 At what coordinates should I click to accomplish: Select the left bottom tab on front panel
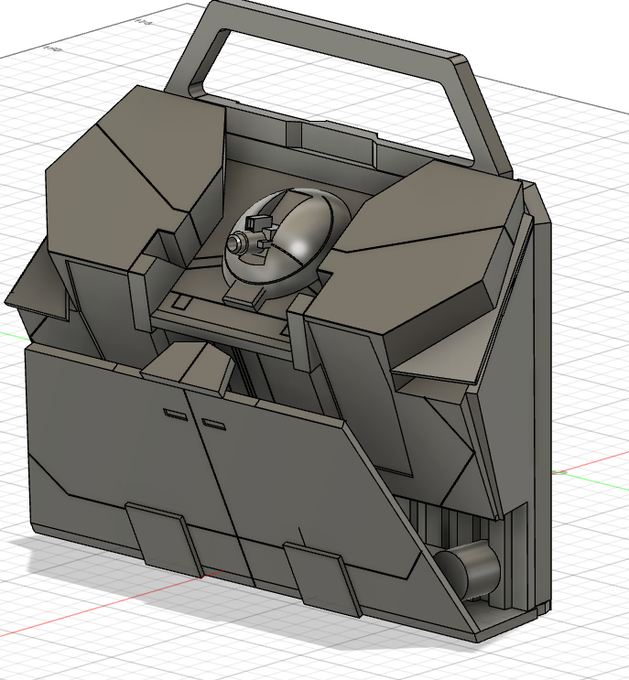[x=164, y=539]
